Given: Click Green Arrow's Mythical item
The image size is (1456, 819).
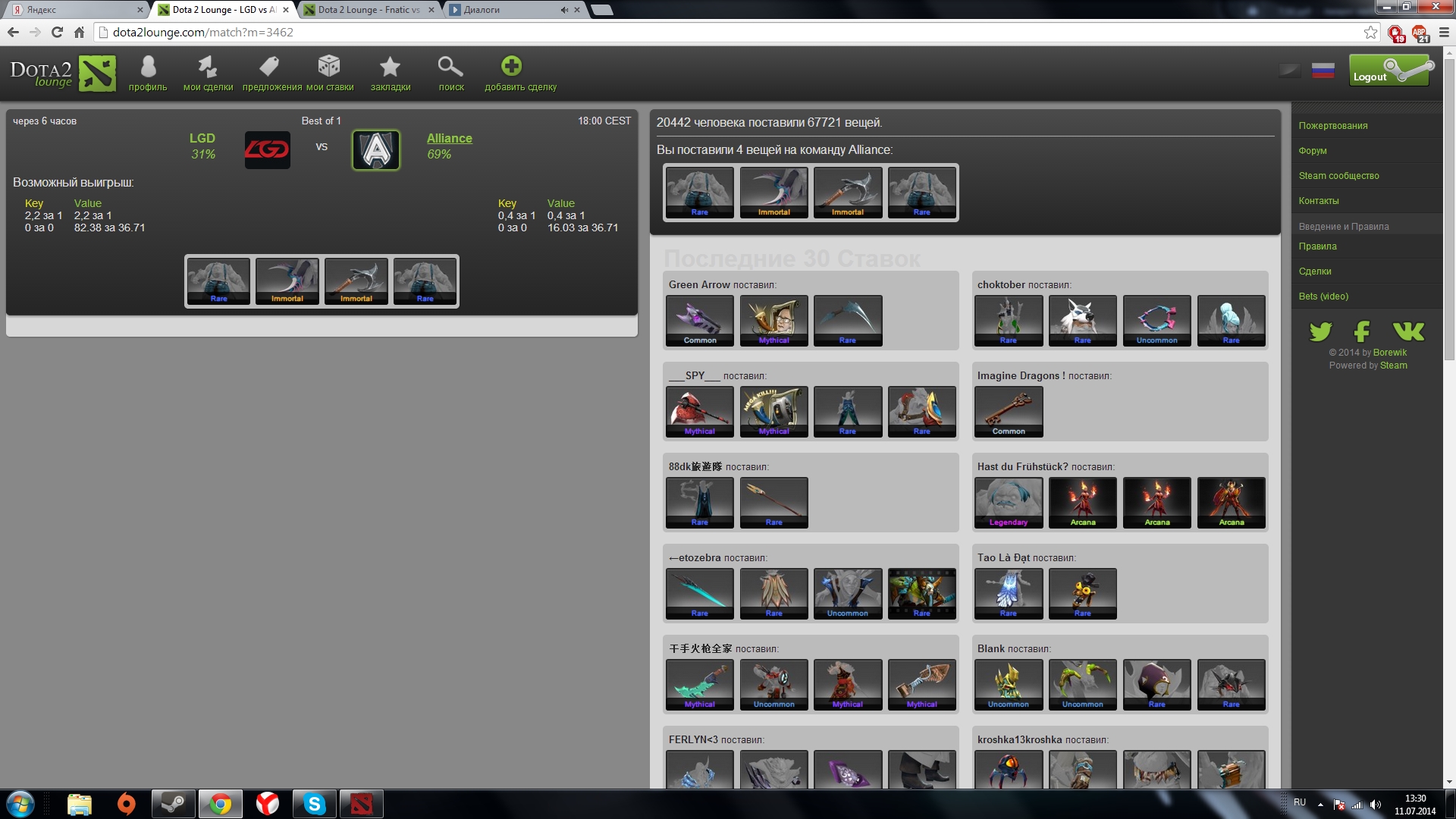Looking at the screenshot, I should click(773, 321).
